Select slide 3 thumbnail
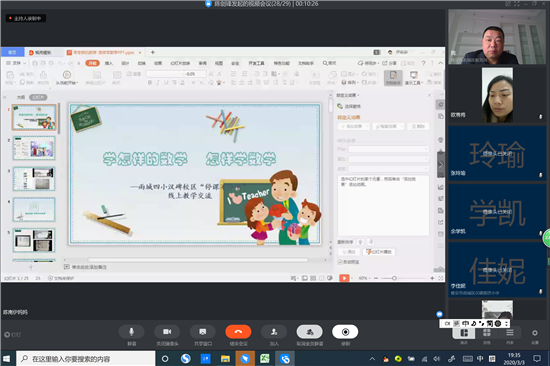550x366 pixels. point(34,179)
